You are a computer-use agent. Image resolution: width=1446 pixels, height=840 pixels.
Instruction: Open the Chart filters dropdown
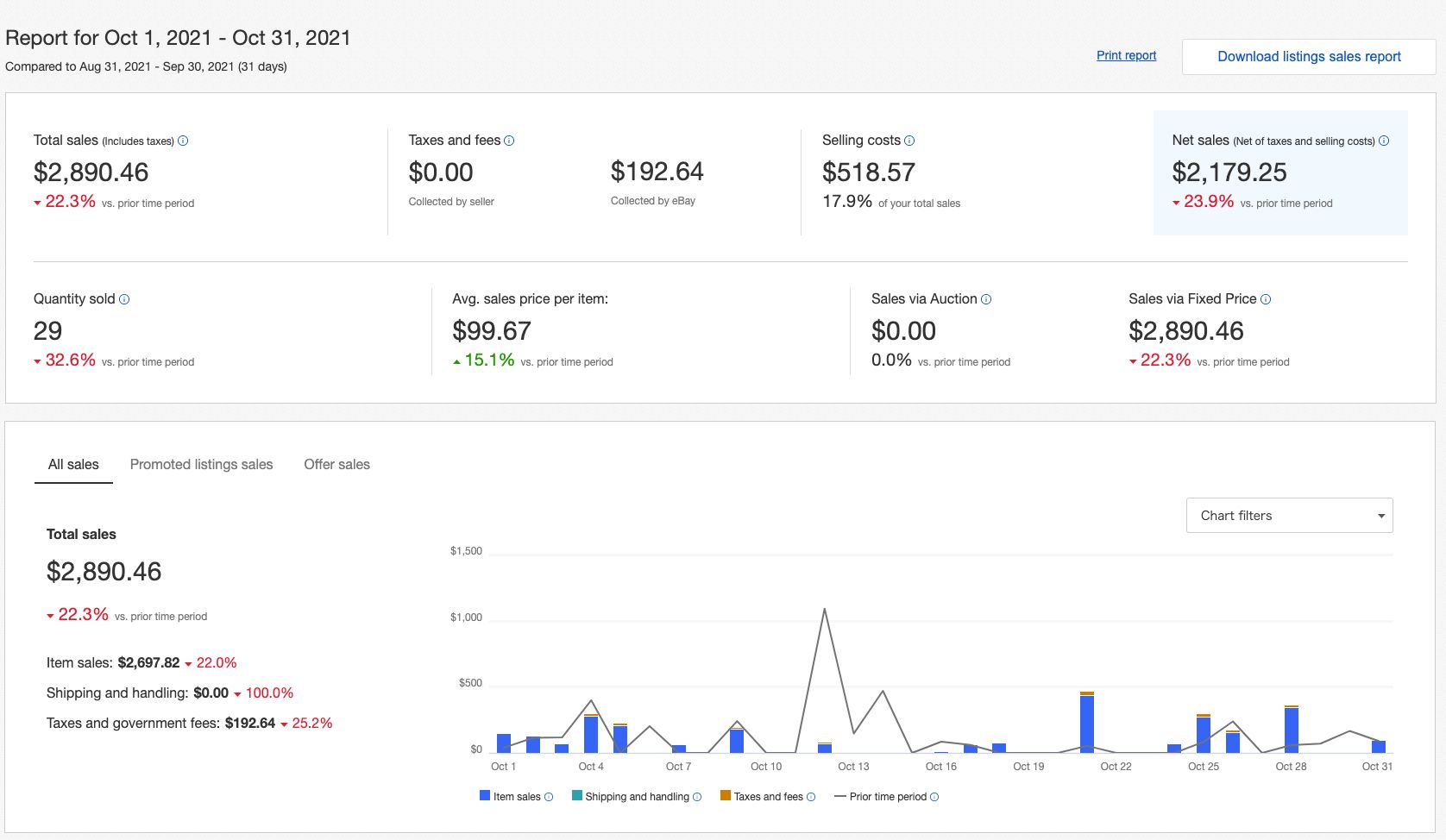coord(1290,516)
